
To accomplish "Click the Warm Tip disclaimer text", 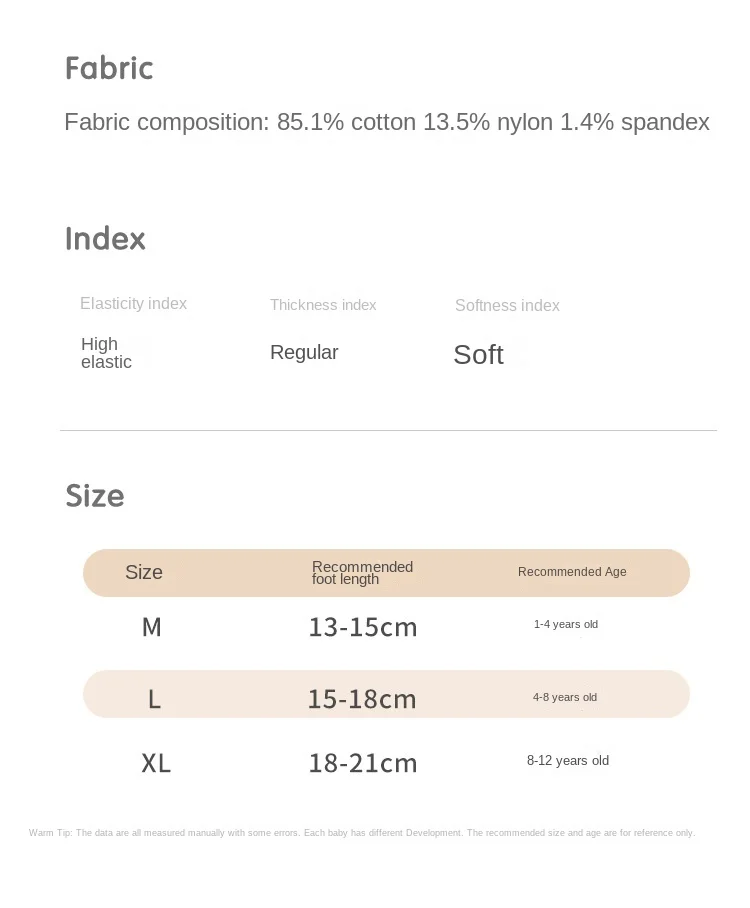I will tap(361, 833).
